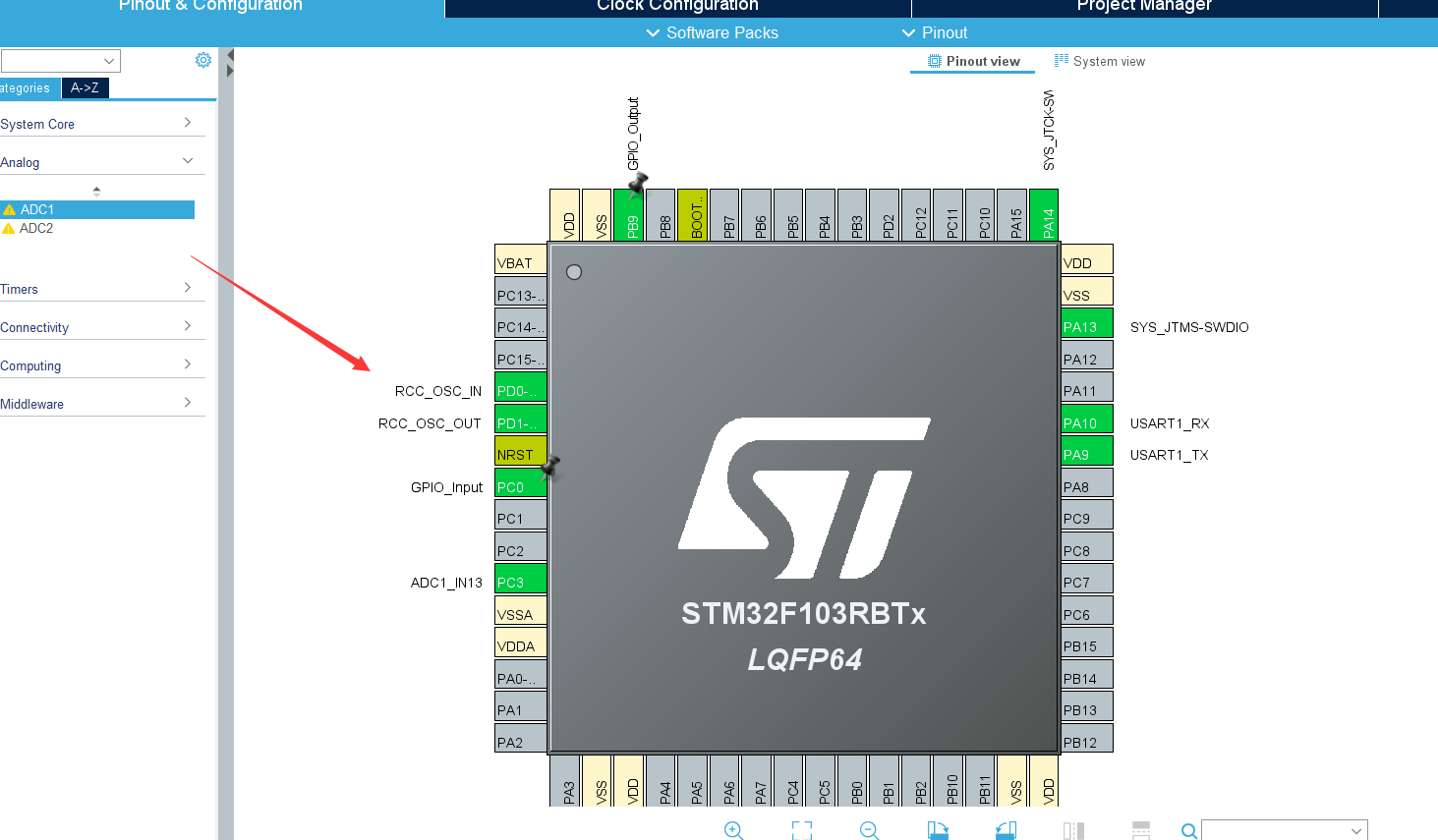The height and width of the screenshot is (840, 1438).
Task: Select the PC3 ADC1_IN13 pin
Action: pos(520,583)
